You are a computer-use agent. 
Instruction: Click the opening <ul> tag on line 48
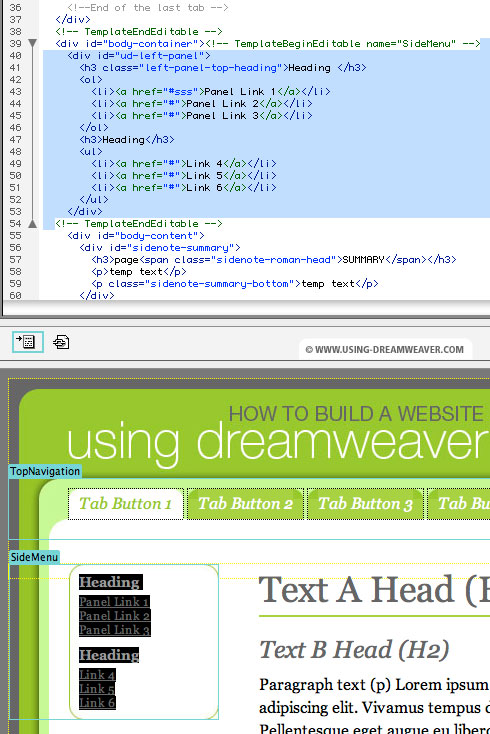(x=91, y=152)
